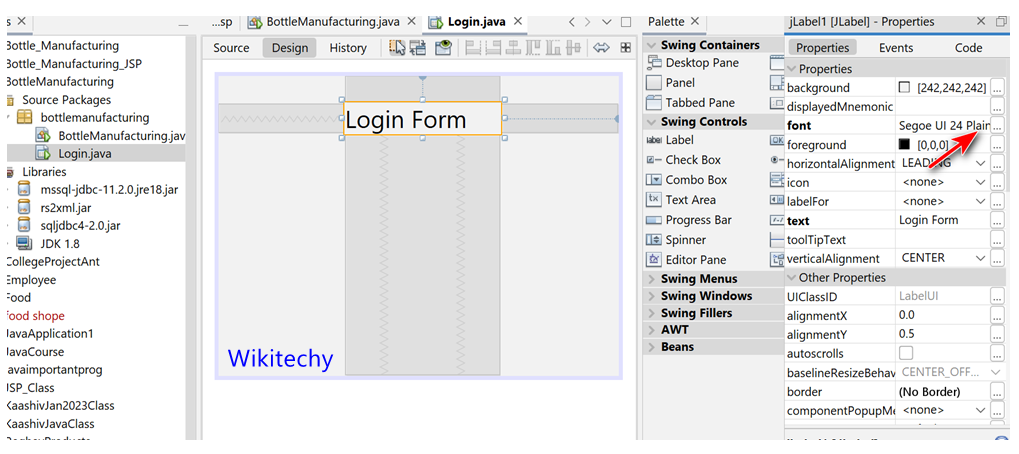Screen dimensions: 1019x454
Task: Click the Align Left in Column icon
Action: (472, 47)
